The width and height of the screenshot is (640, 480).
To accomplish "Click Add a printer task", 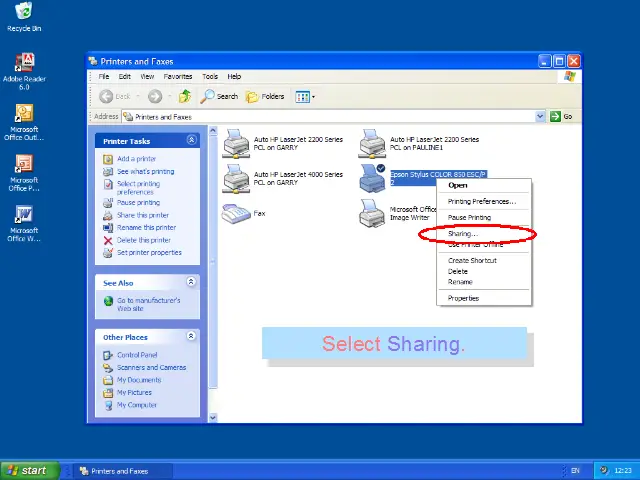I will tap(136, 159).
